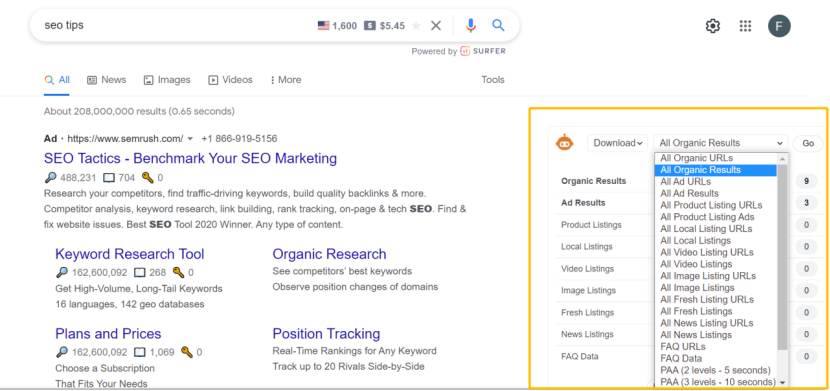Star the keyword in the search box

point(416,25)
